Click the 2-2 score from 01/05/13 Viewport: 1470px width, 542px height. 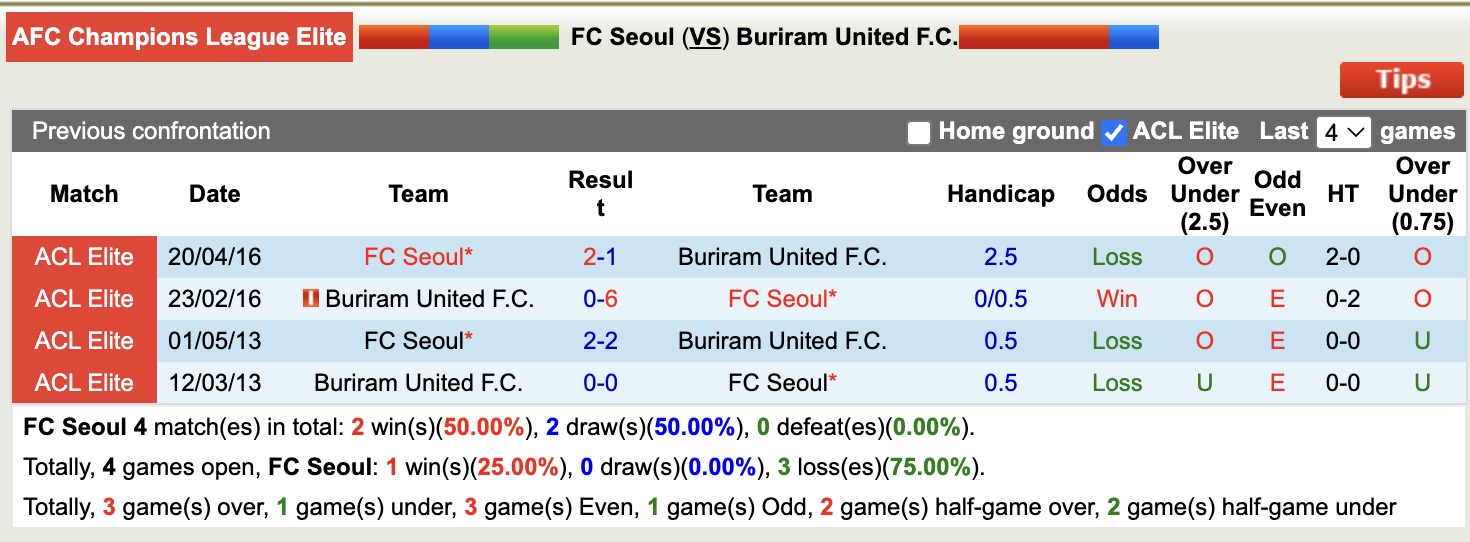point(600,341)
